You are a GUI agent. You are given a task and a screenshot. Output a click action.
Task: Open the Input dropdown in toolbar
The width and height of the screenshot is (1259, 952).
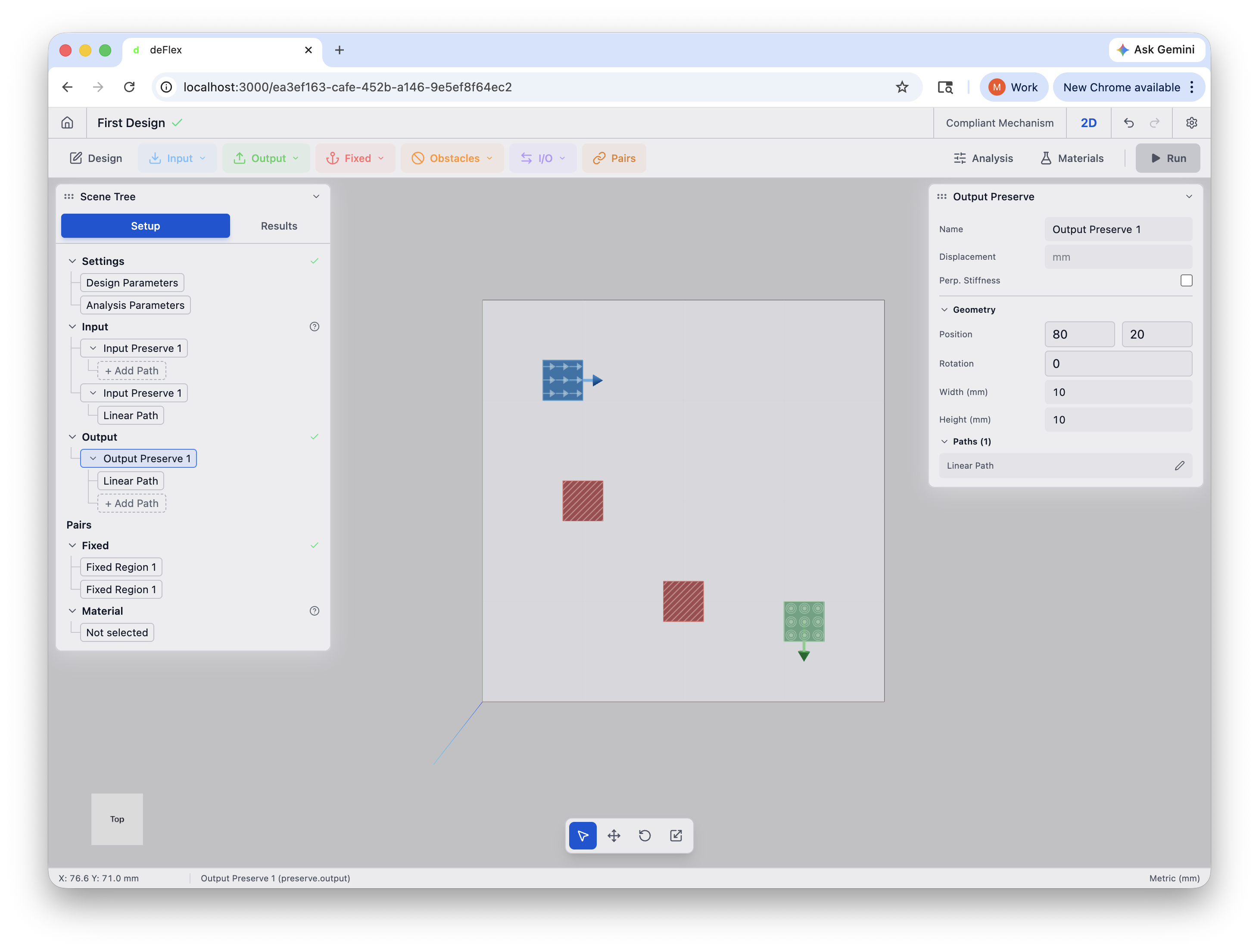[177, 158]
